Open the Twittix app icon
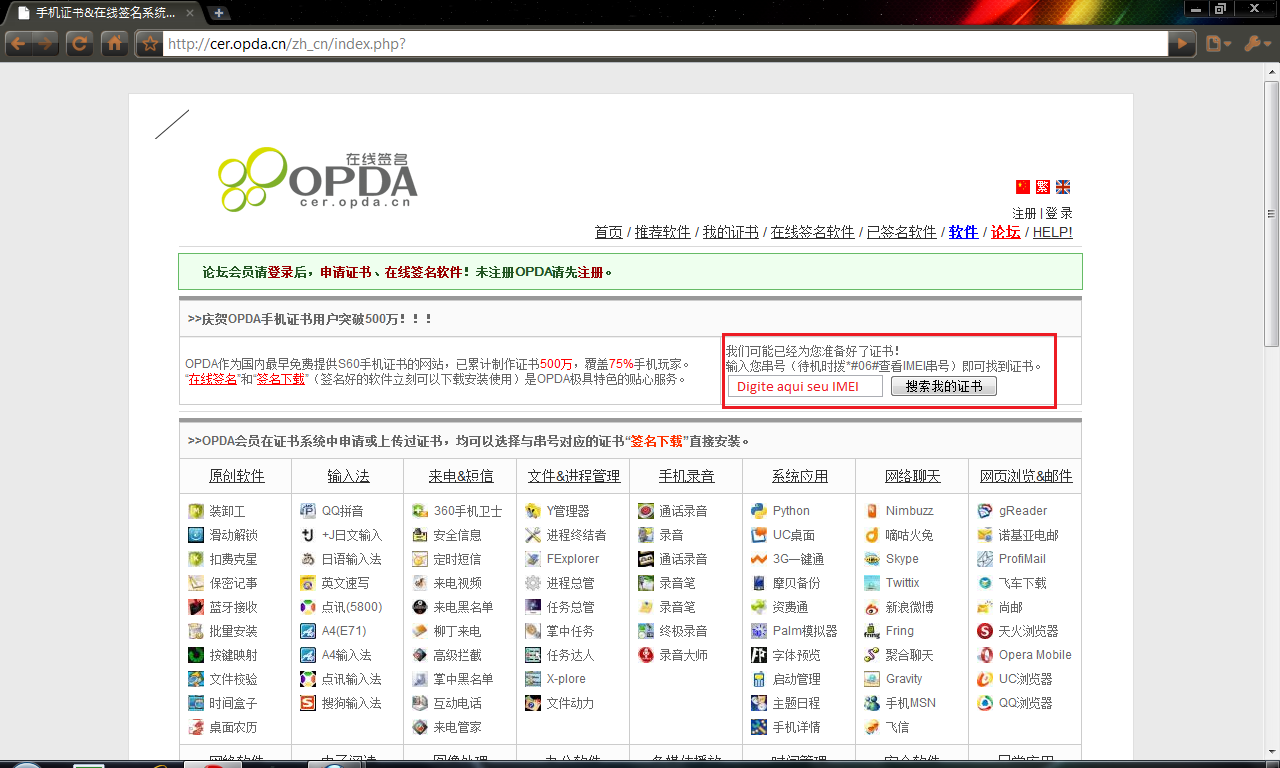 coord(872,583)
